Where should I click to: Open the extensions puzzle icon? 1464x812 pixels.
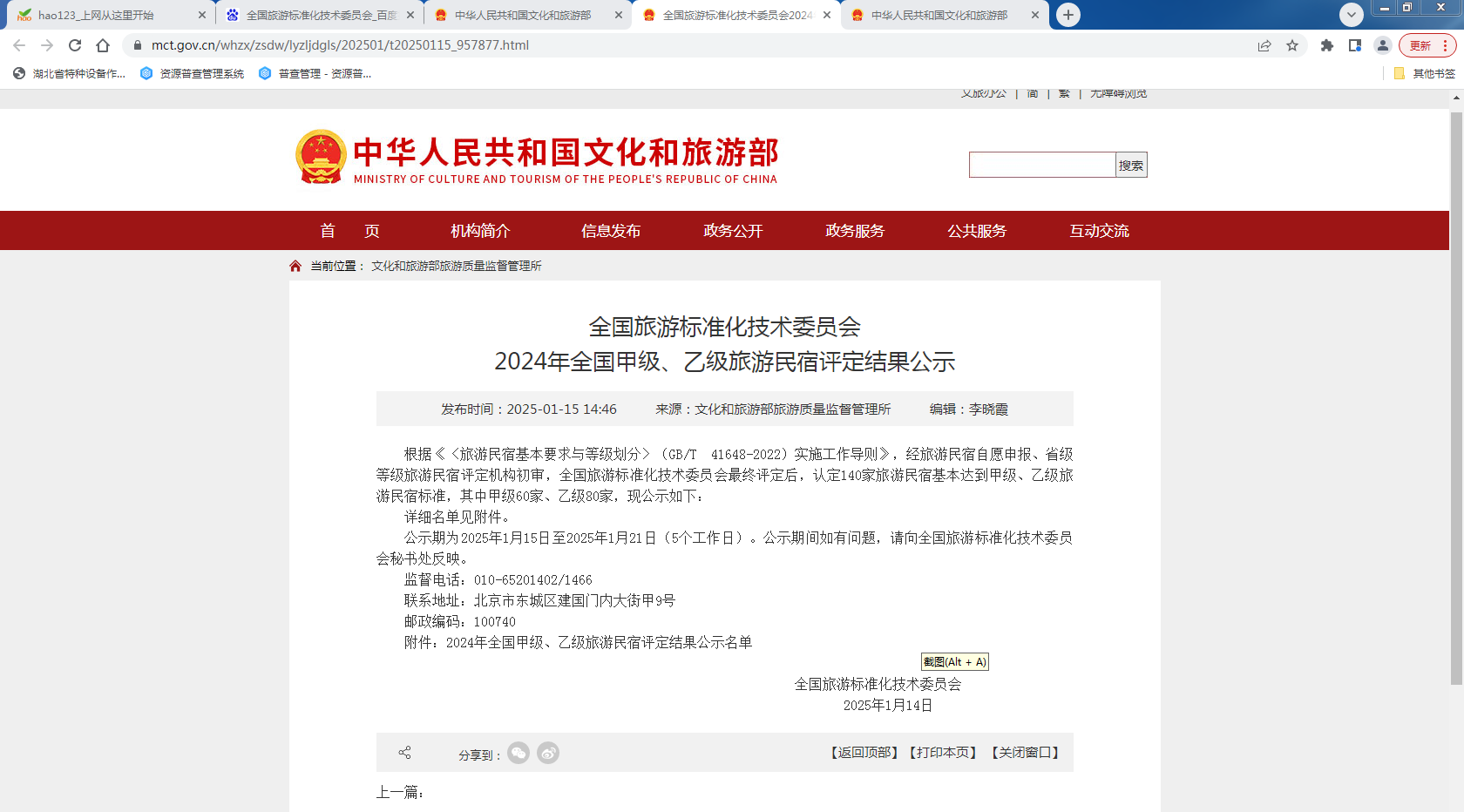point(1326,45)
